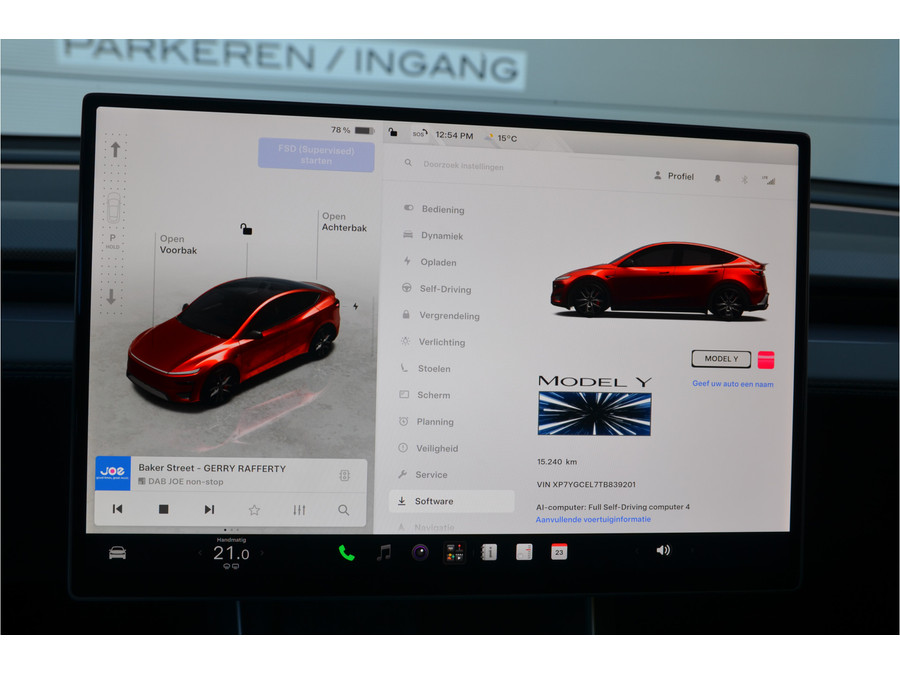Image resolution: width=900 pixels, height=675 pixels.
Task: Skip to previous track
Action: tap(118, 509)
